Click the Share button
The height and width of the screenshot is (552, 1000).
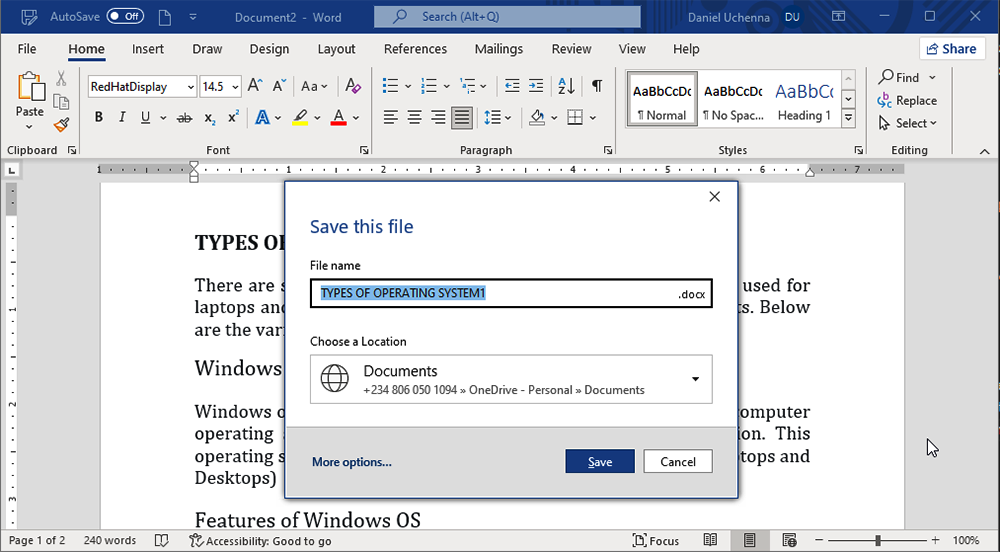tap(952, 49)
